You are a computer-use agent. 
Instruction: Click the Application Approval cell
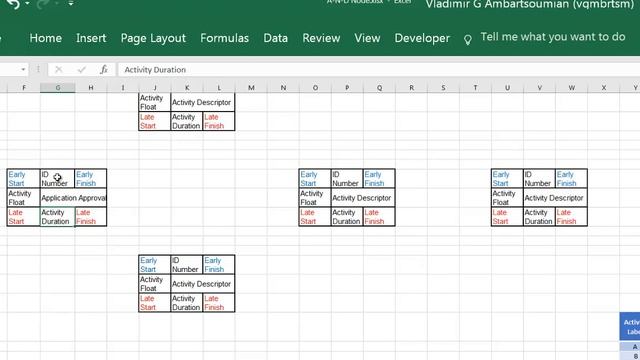73,198
